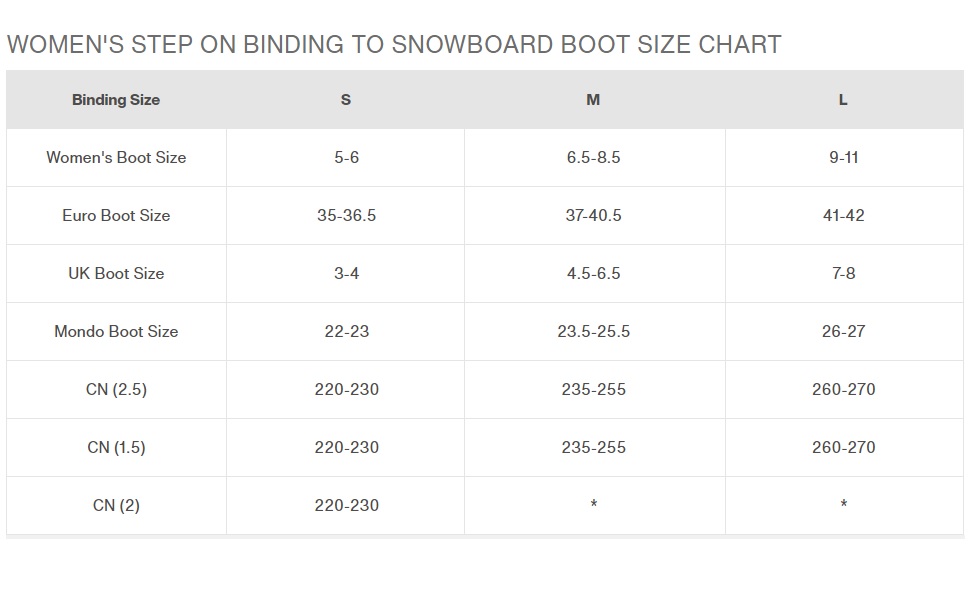Select the Women's Boot Size row label
This screenshot has width=970, height=600.
pos(116,158)
